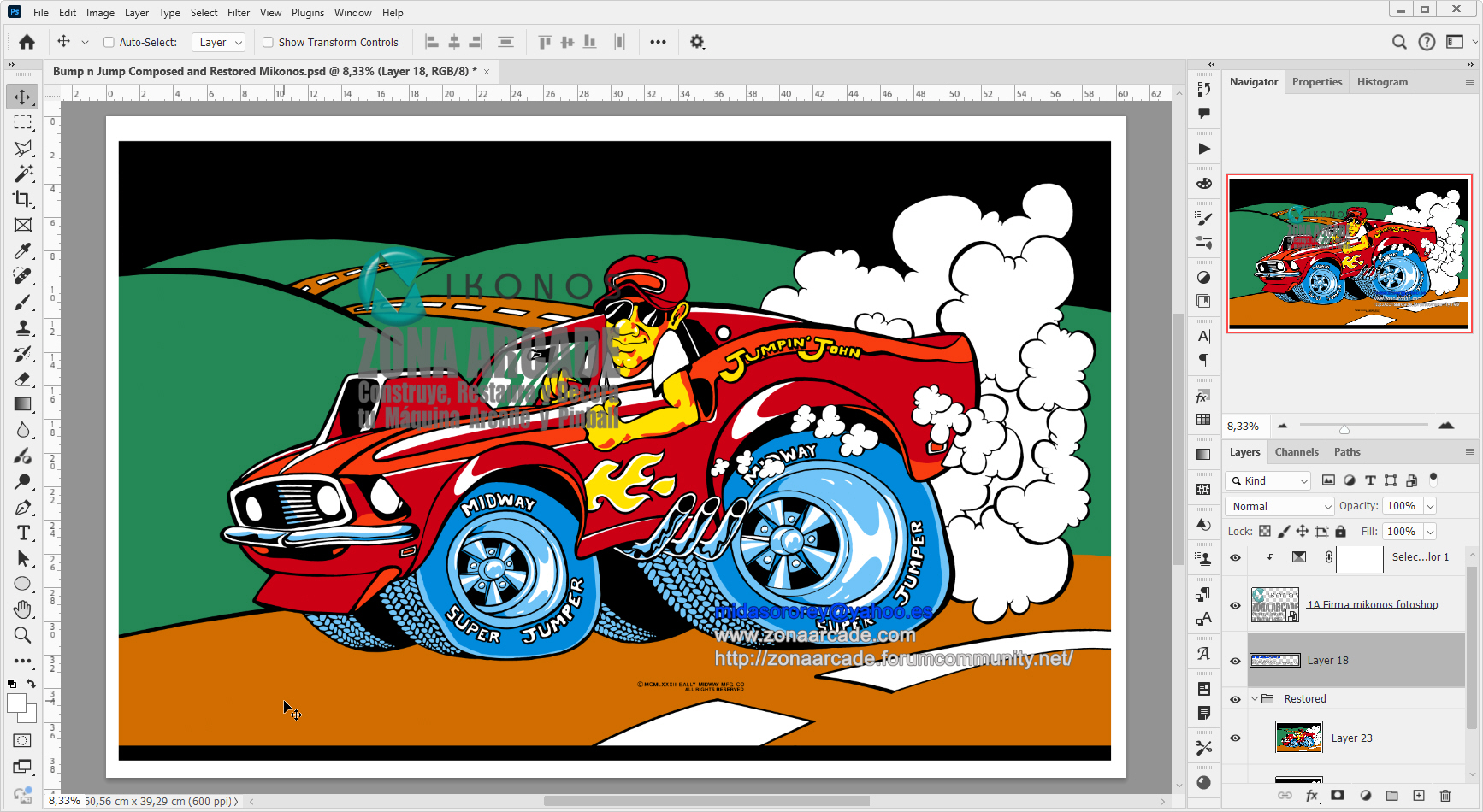
Task: Click the navigator zoom slider handle
Action: click(x=1344, y=429)
